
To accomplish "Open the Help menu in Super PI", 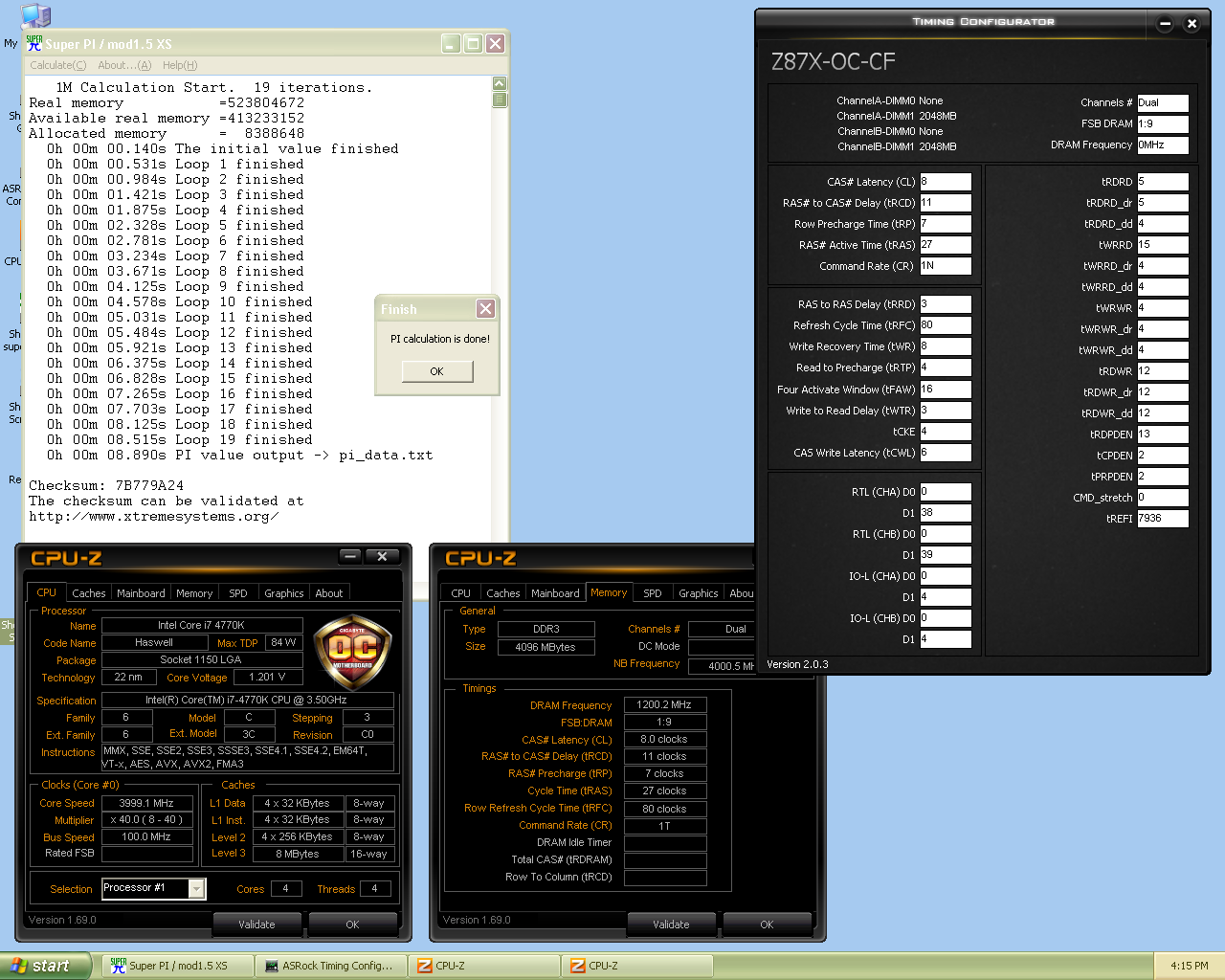I will point(180,65).
